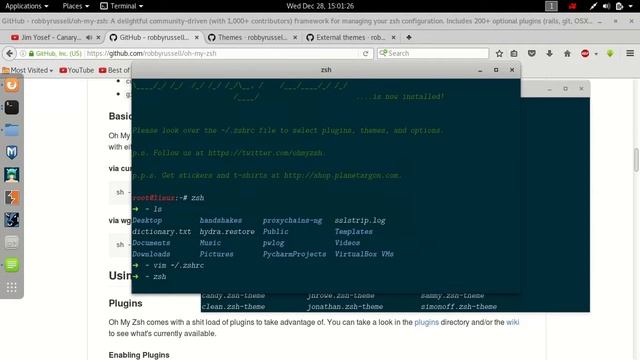Open the Places menu
This screenshot has width=640, height=360.
pos(76,6)
